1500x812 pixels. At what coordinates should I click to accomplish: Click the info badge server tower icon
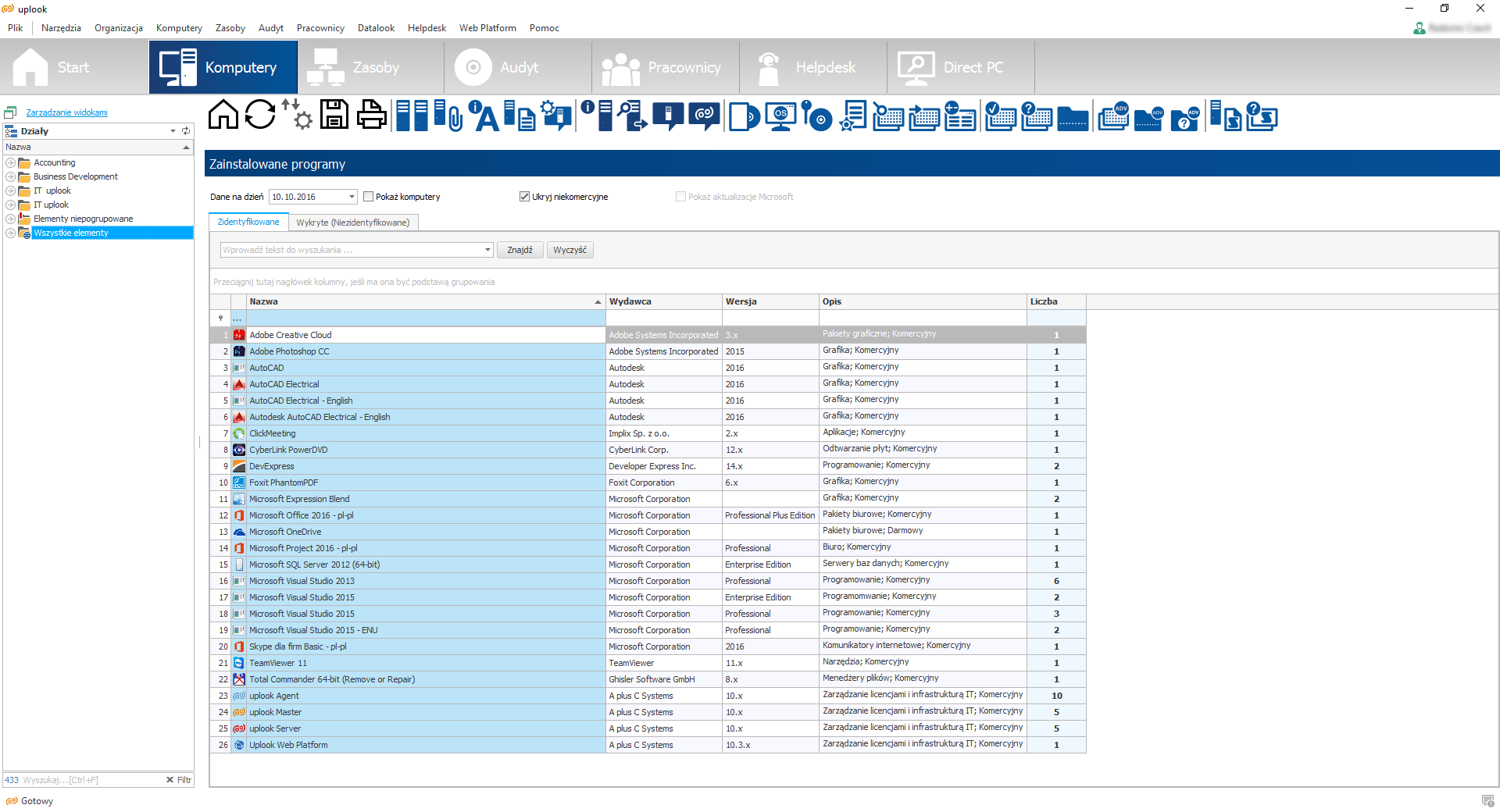[x=597, y=115]
